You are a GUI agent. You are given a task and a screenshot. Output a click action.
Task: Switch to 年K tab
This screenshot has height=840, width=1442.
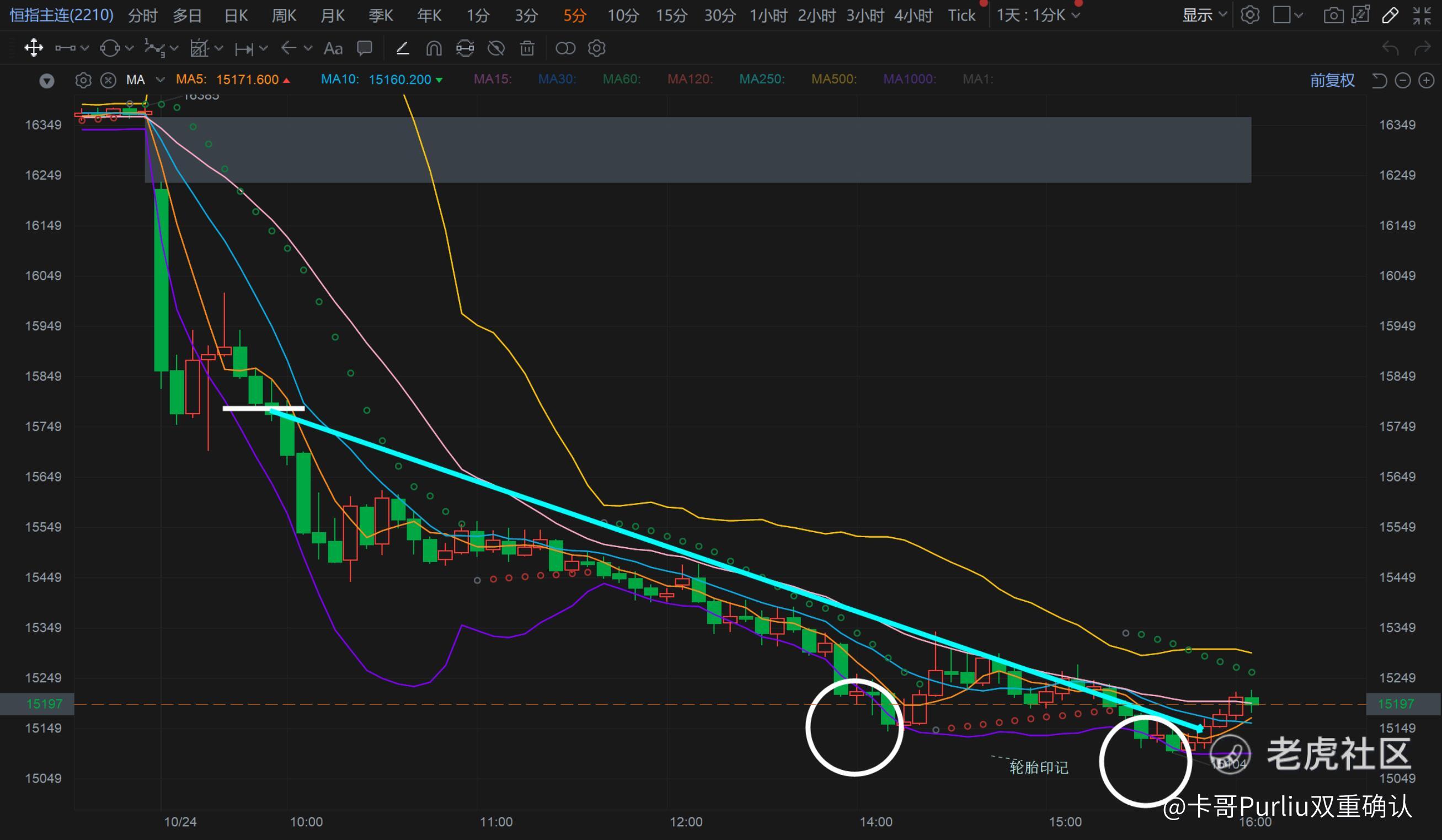click(429, 15)
